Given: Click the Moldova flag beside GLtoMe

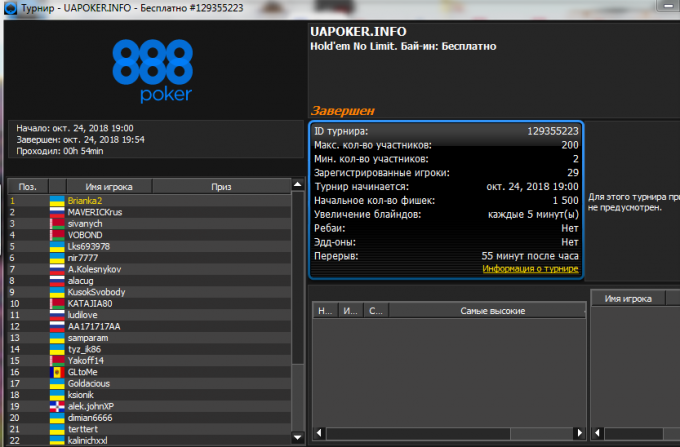Looking at the screenshot, I should (57, 372).
